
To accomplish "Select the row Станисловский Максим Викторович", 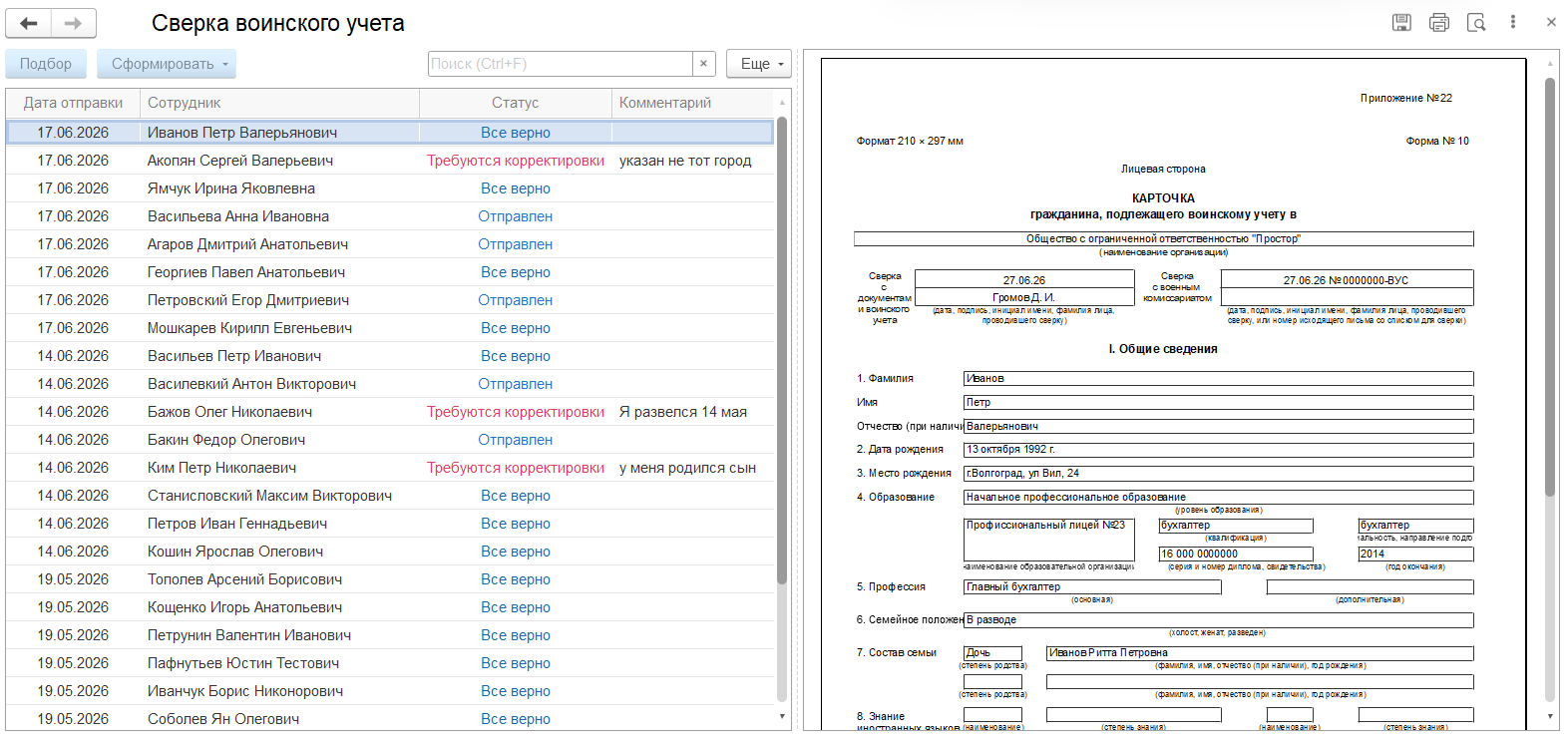I will point(390,496).
